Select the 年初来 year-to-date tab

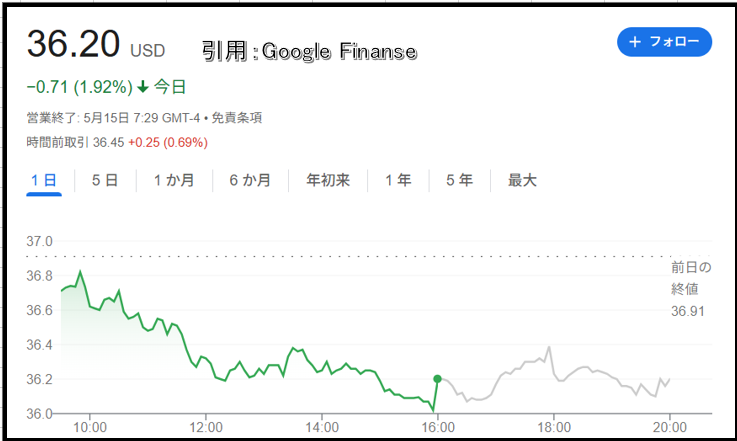pyautogui.click(x=328, y=180)
